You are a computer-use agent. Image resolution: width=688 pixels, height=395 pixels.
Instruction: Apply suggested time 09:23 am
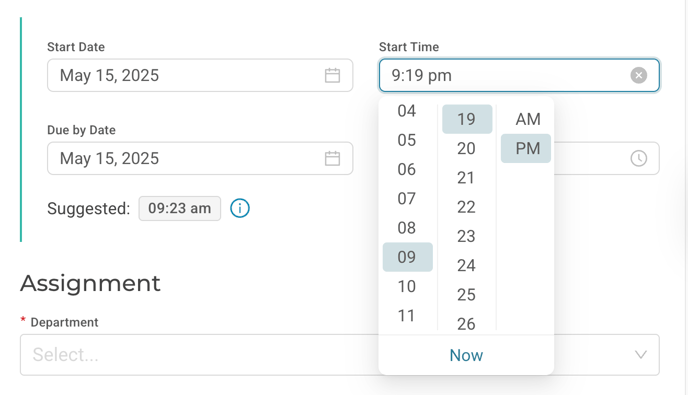(180, 208)
